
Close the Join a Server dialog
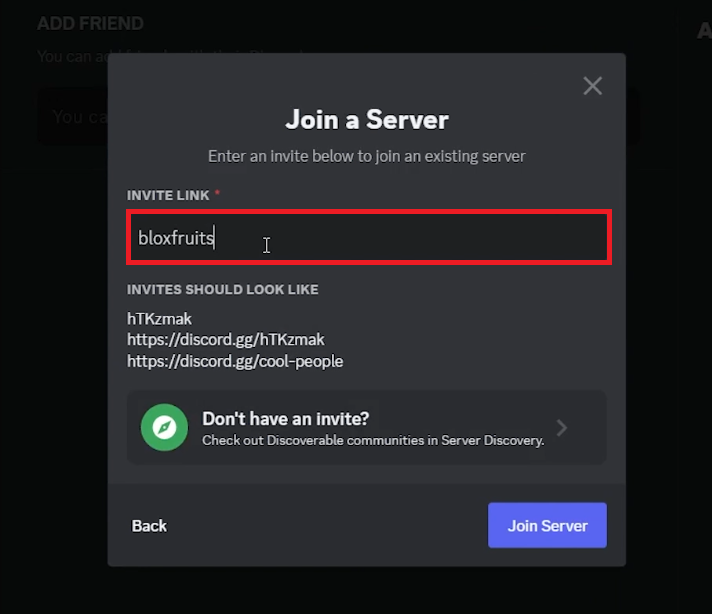593,86
